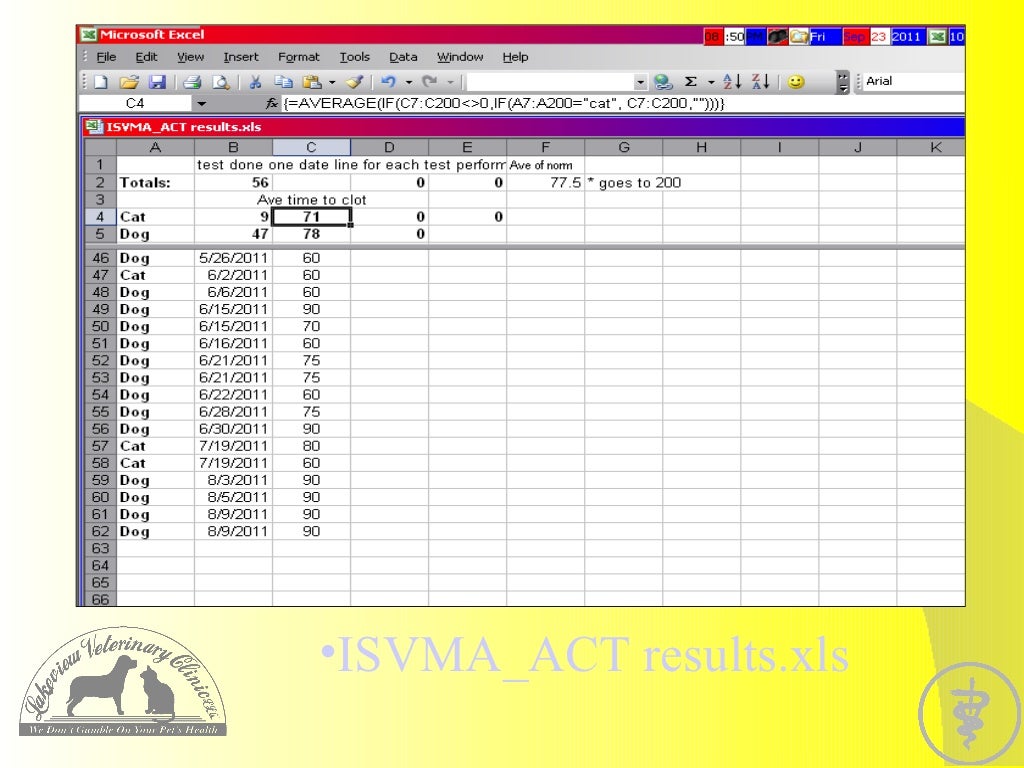1024x768 pixels.
Task: Open the Redo history dropdown arrow
Action: pyautogui.click(x=450, y=82)
